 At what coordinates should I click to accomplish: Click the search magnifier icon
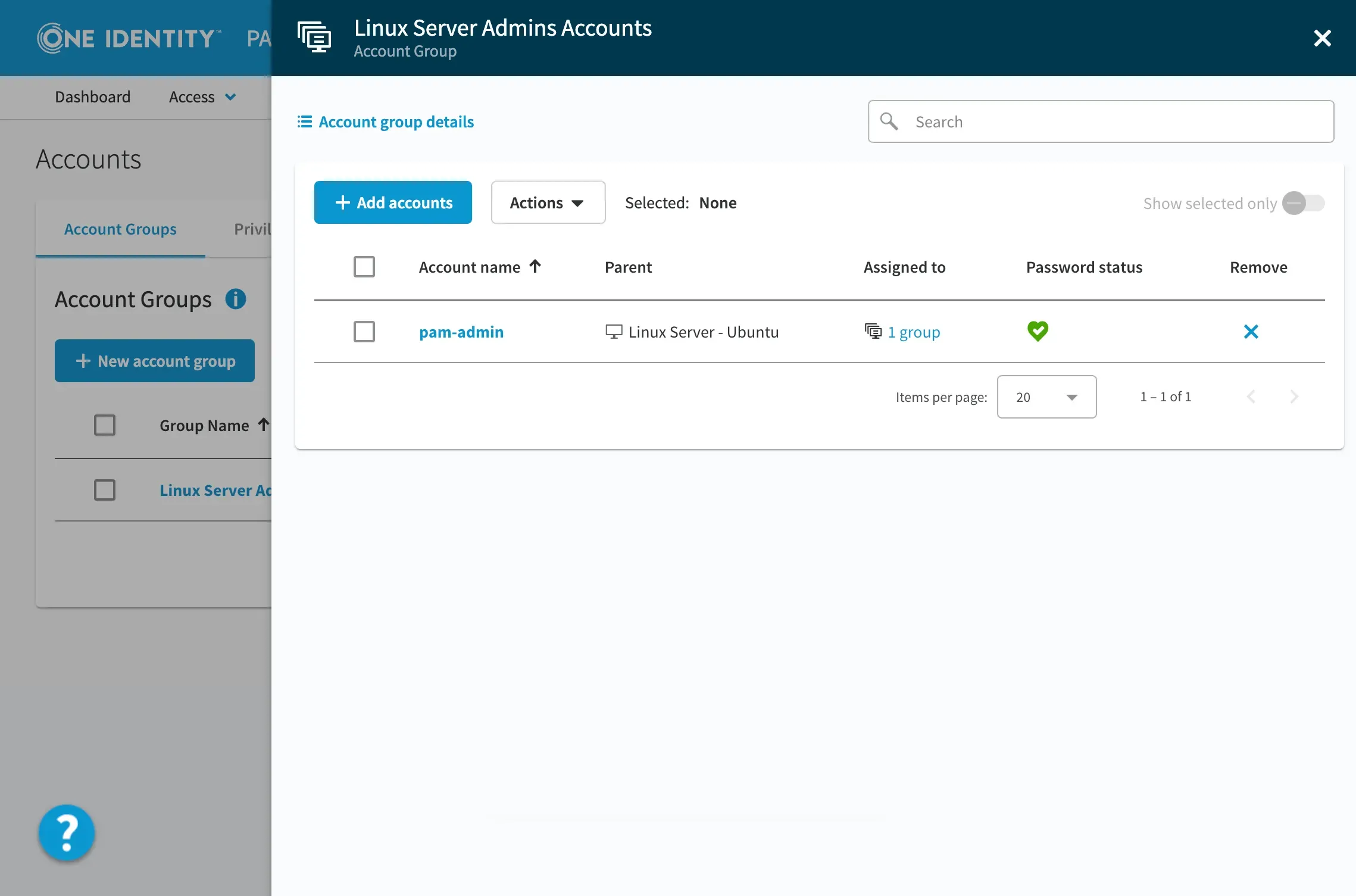point(889,121)
